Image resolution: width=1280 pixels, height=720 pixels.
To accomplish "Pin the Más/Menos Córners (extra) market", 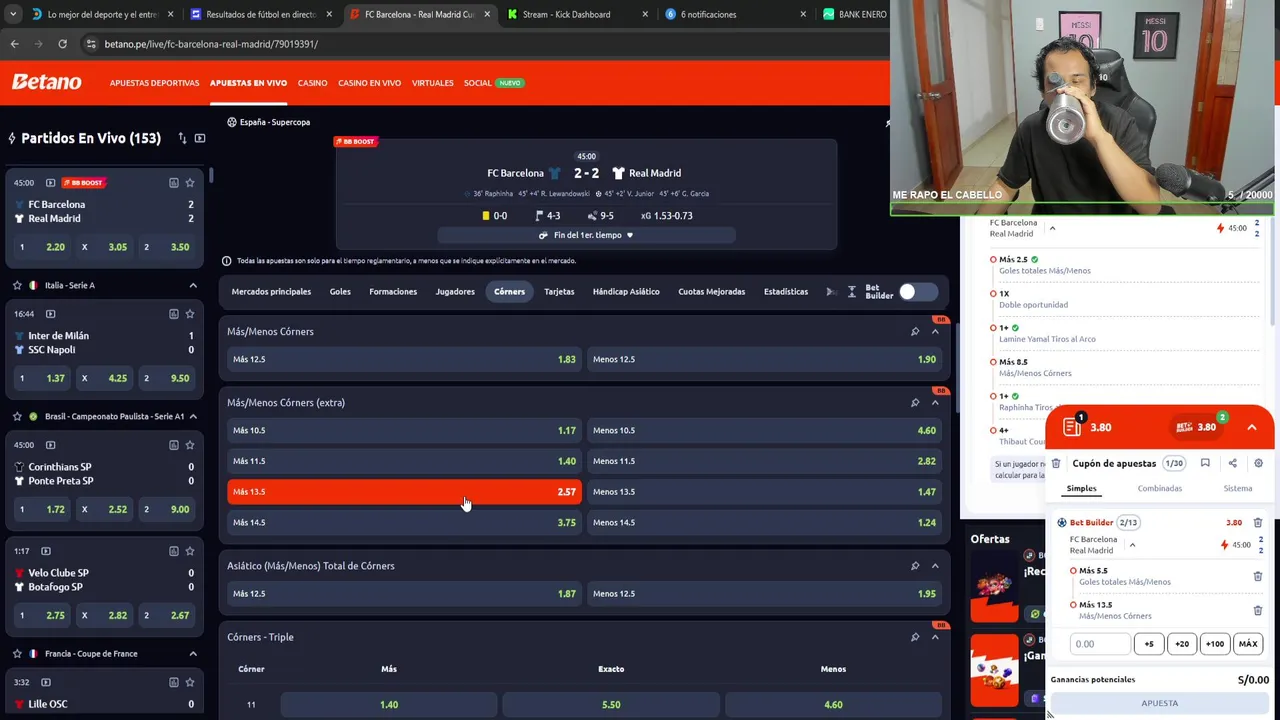I will 914,402.
